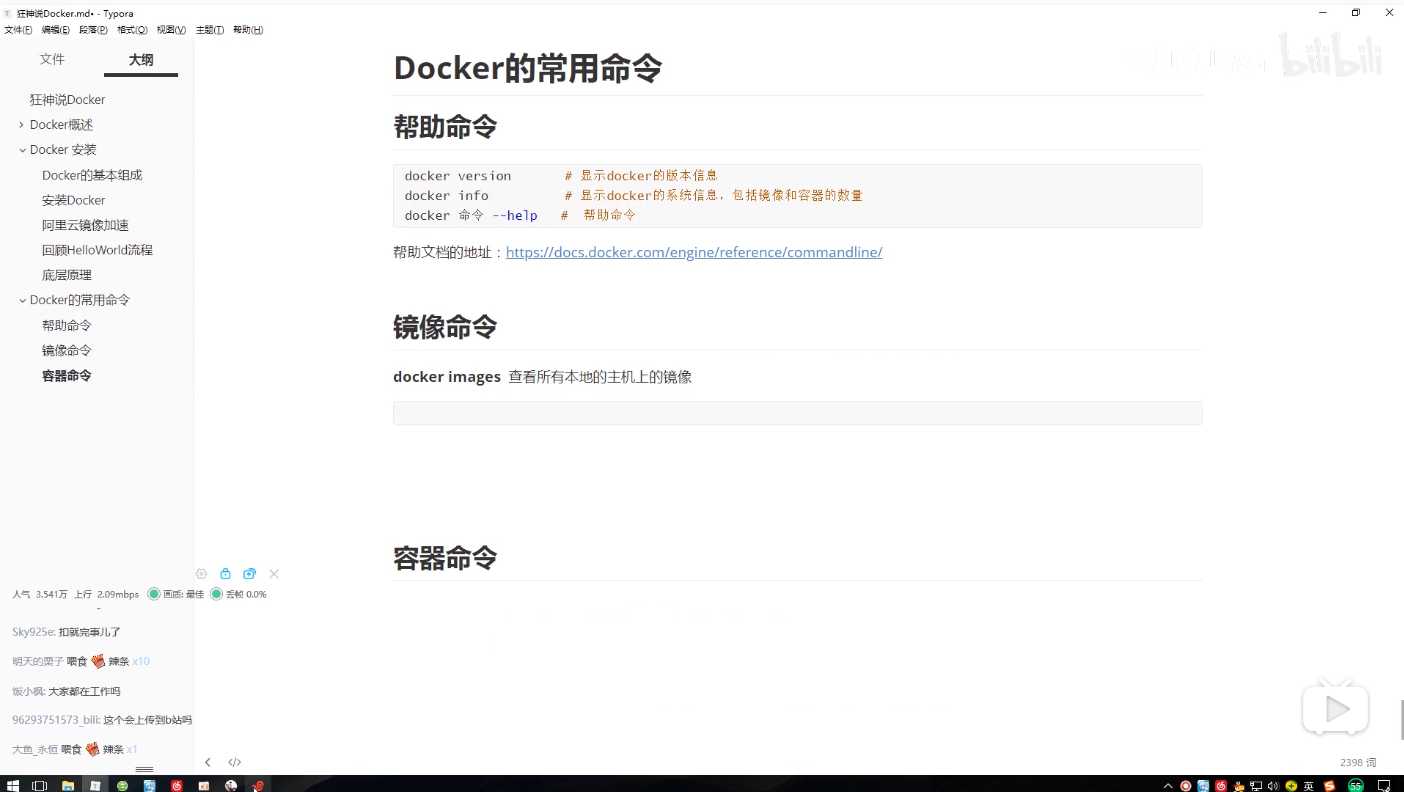1404x792 pixels.
Task: Open the volume control tray icon
Action: 1274,786
